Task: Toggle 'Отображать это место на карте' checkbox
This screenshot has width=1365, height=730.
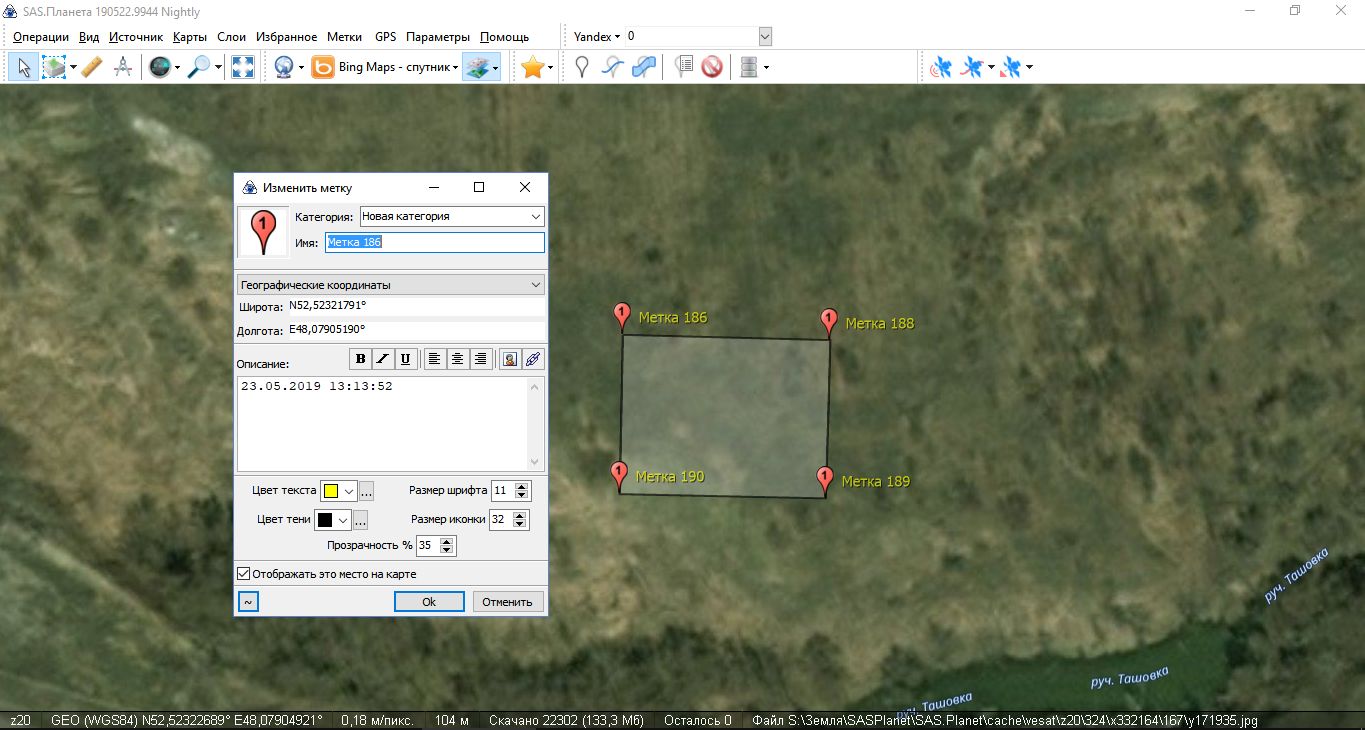Action: pyautogui.click(x=243, y=574)
